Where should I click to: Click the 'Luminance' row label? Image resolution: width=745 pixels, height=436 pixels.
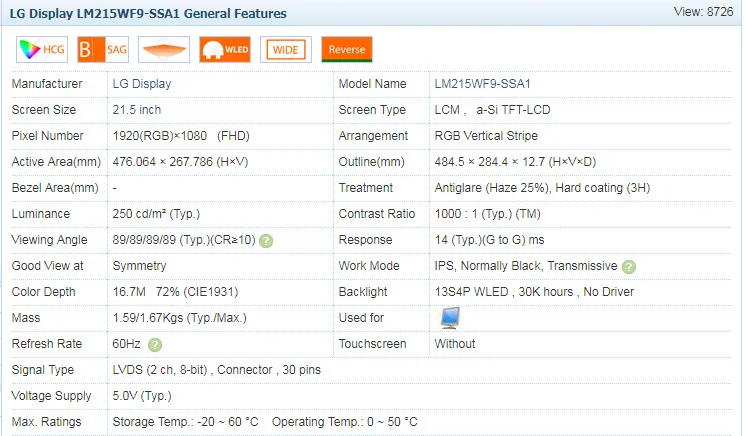coord(41,214)
